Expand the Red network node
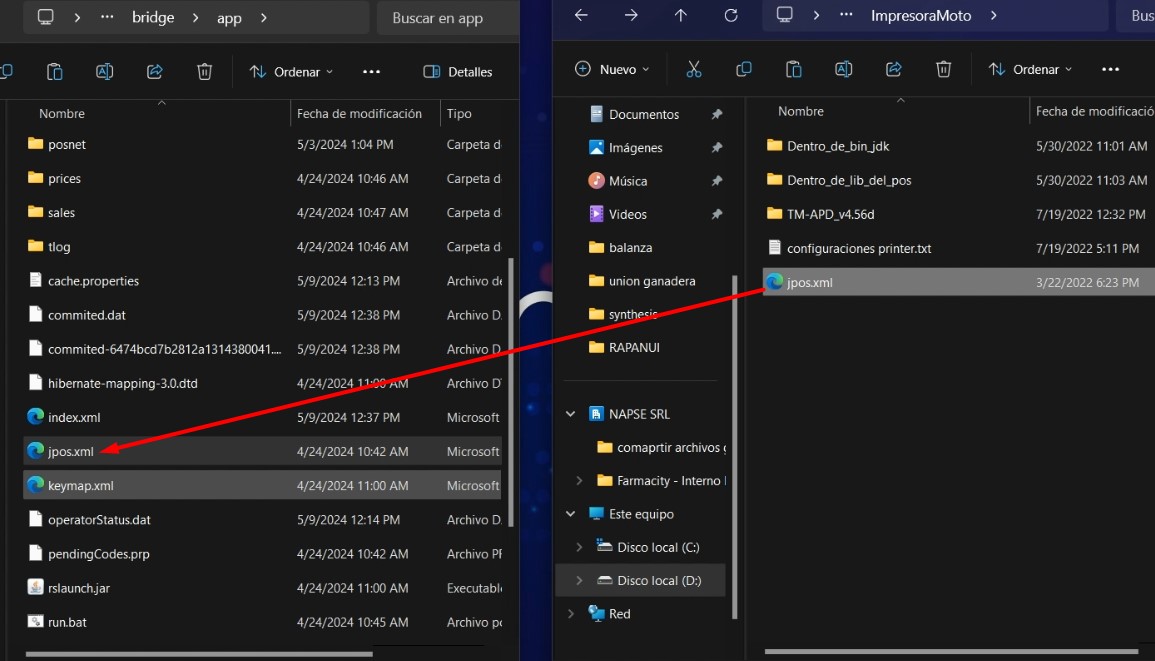This screenshot has width=1155, height=661. pyautogui.click(x=571, y=614)
